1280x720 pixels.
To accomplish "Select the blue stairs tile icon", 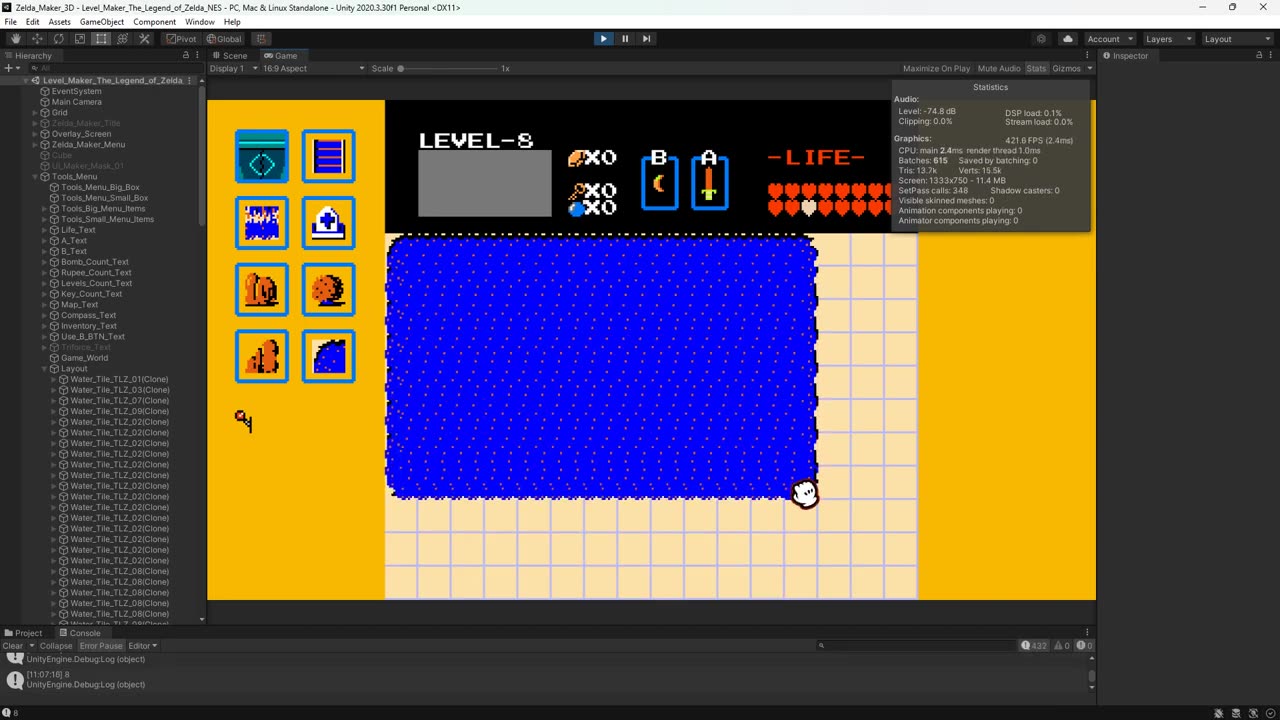I will (x=329, y=157).
